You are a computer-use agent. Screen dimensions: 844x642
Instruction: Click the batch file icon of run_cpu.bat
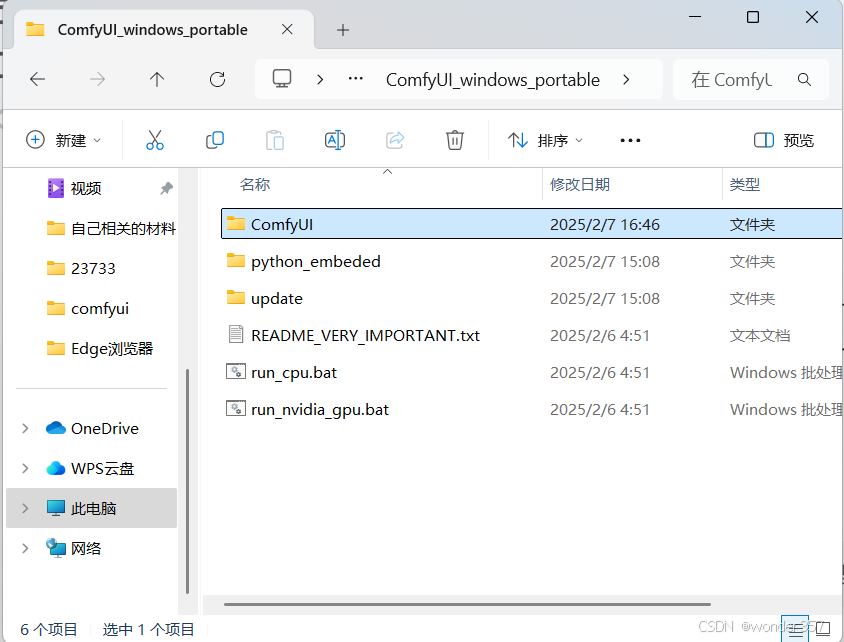[x=236, y=371]
